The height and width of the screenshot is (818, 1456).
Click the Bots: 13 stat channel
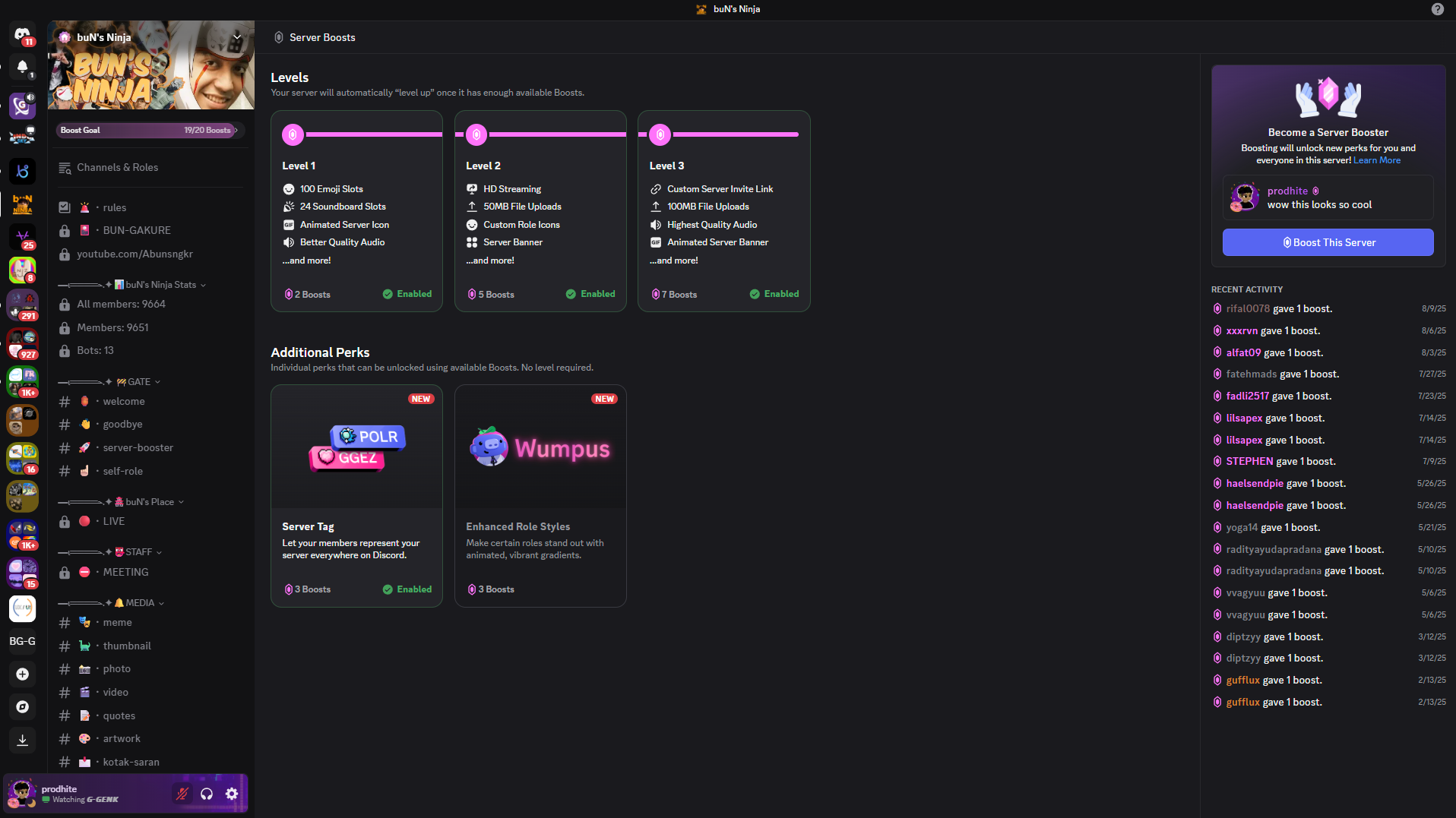pos(150,350)
